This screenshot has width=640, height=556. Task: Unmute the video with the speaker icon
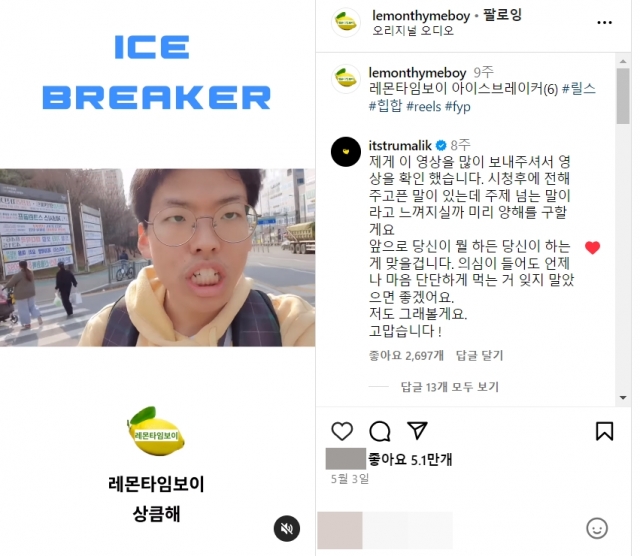[287, 529]
